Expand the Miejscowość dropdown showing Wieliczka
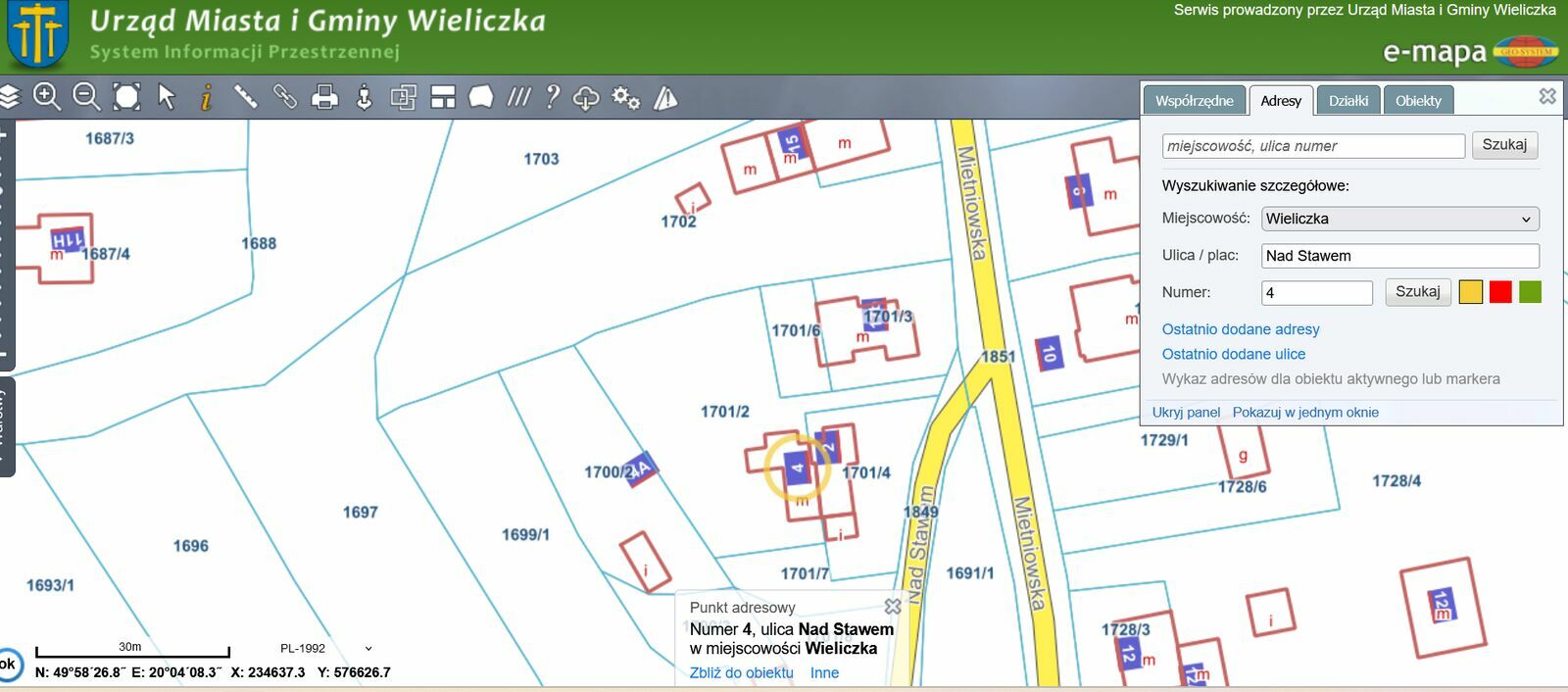The width and height of the screenshot is (1568, 692). (x=1398, y=219)
